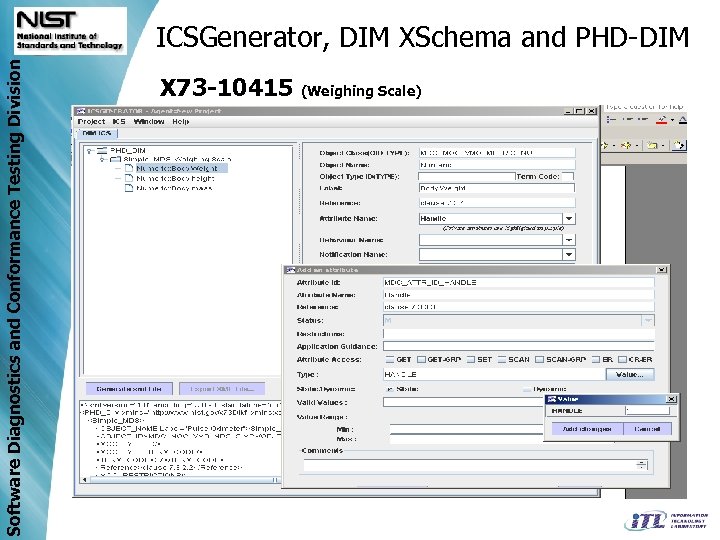Screen dimensions: 720x540
Task: Click the Export XML file button
Action: 222,389
